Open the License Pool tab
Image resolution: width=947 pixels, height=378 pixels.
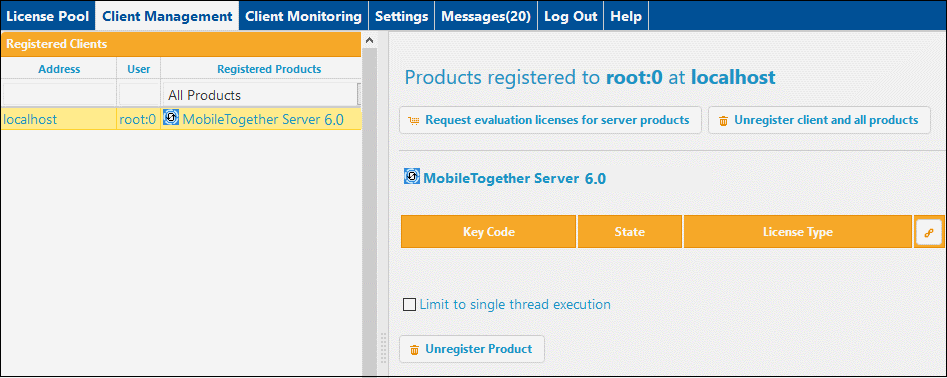[x=48, y=16]
